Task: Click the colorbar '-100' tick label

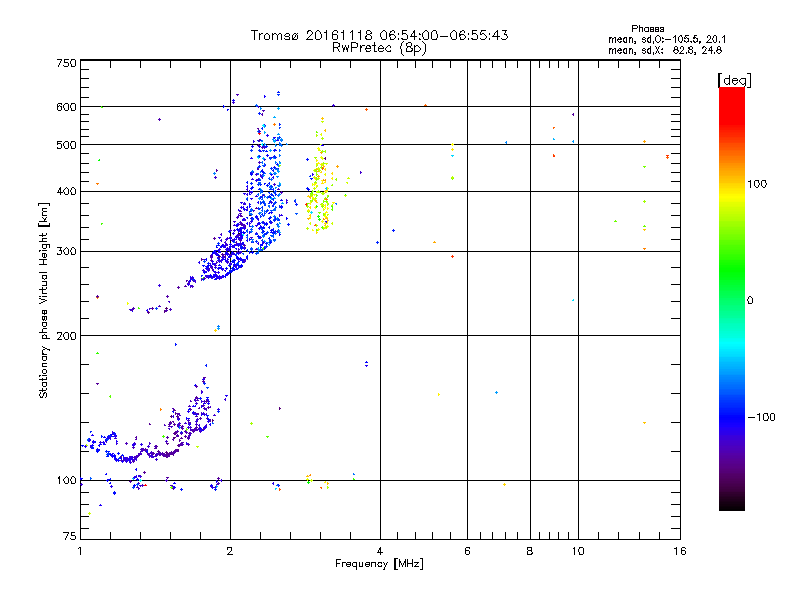Action: point(761,417)
